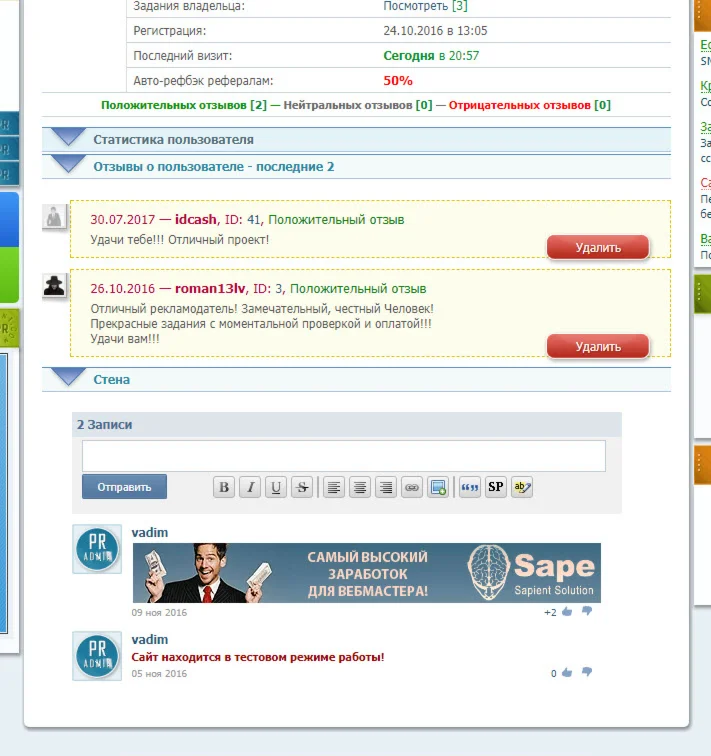Toggle italic formatting in wall editor
Screen dimensions: 711x756
click(x=250, y=487)
